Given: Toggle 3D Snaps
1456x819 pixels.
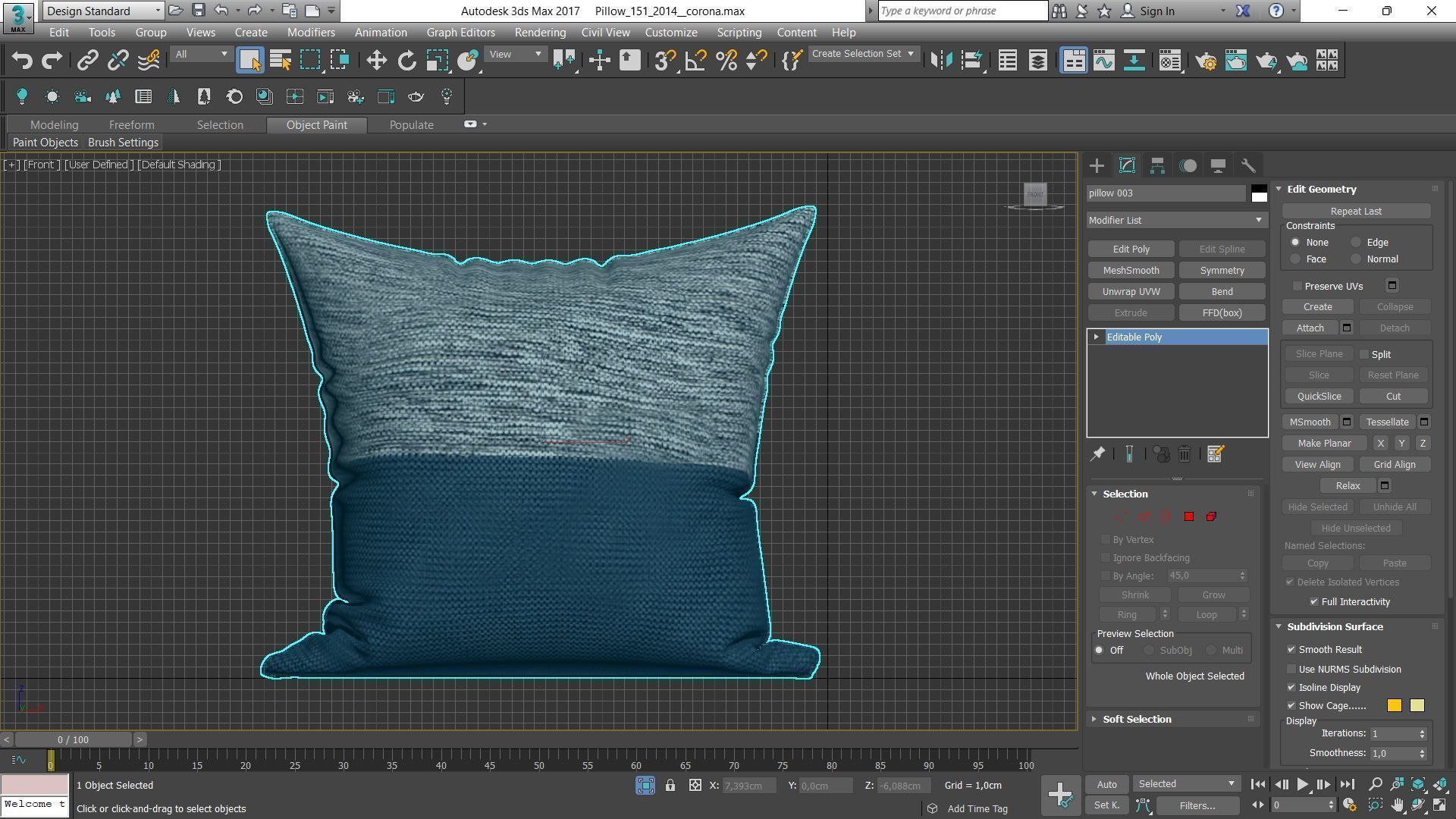Looking at the screenshot, I should (665, 61).
